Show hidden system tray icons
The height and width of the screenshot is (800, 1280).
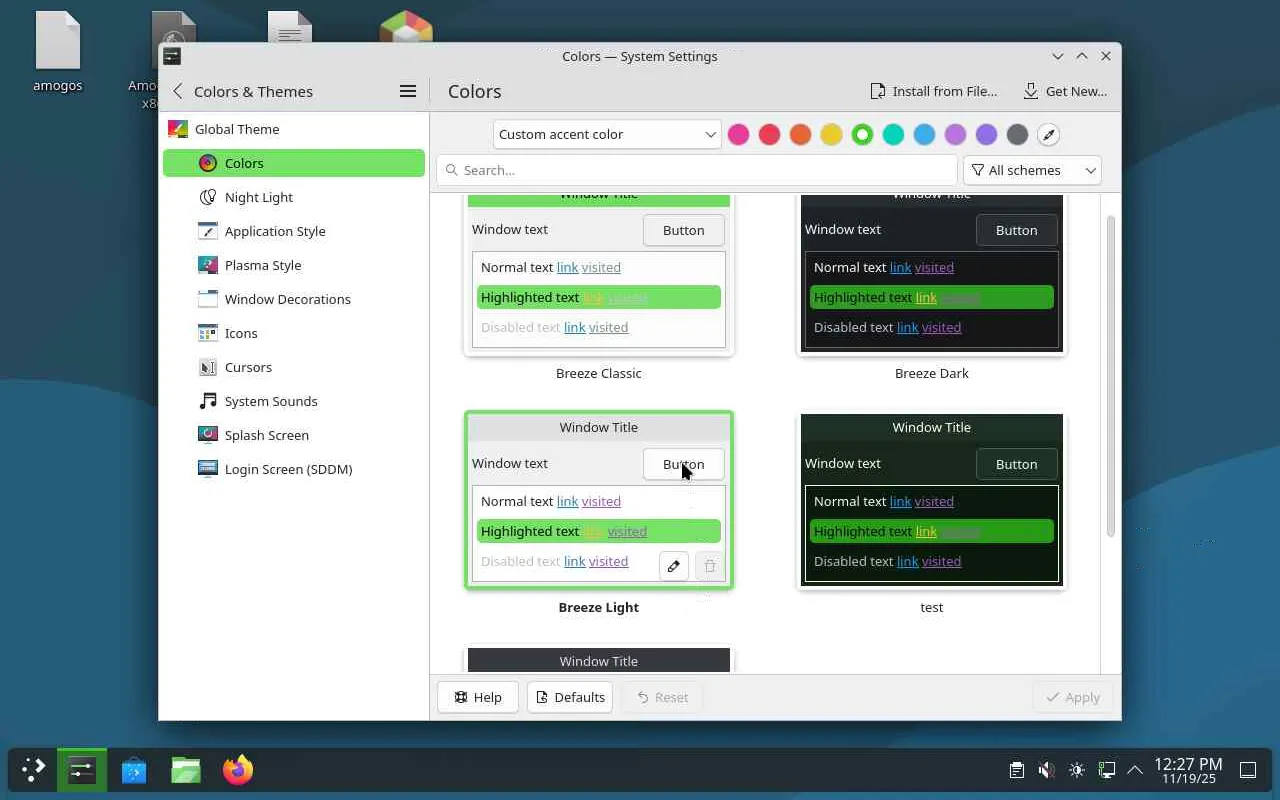click(x=1135, y=770)
